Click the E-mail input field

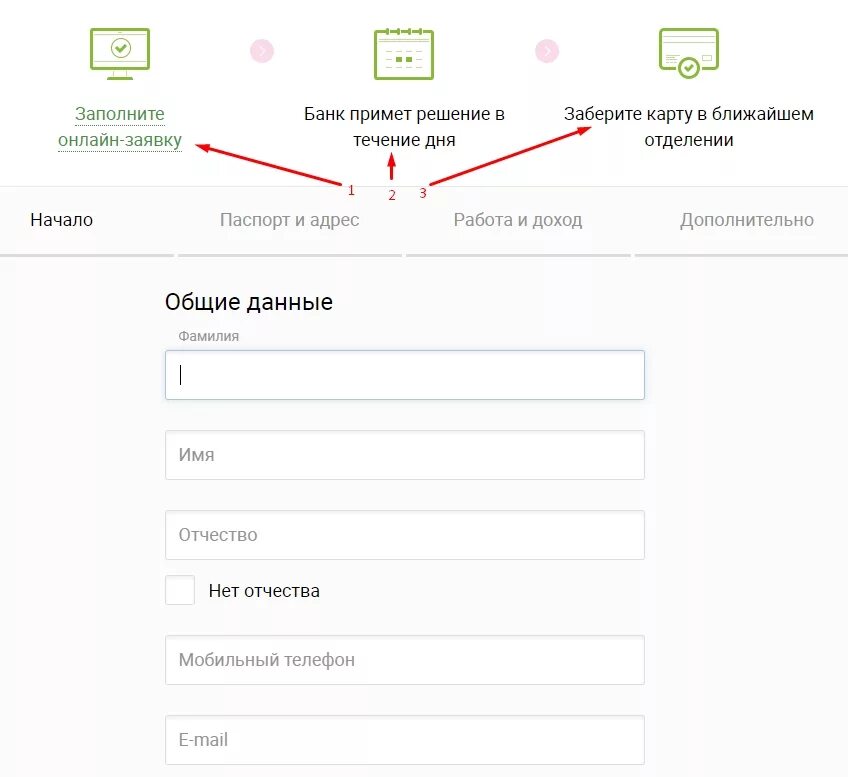pyautogui.click(x=405, y=740)
